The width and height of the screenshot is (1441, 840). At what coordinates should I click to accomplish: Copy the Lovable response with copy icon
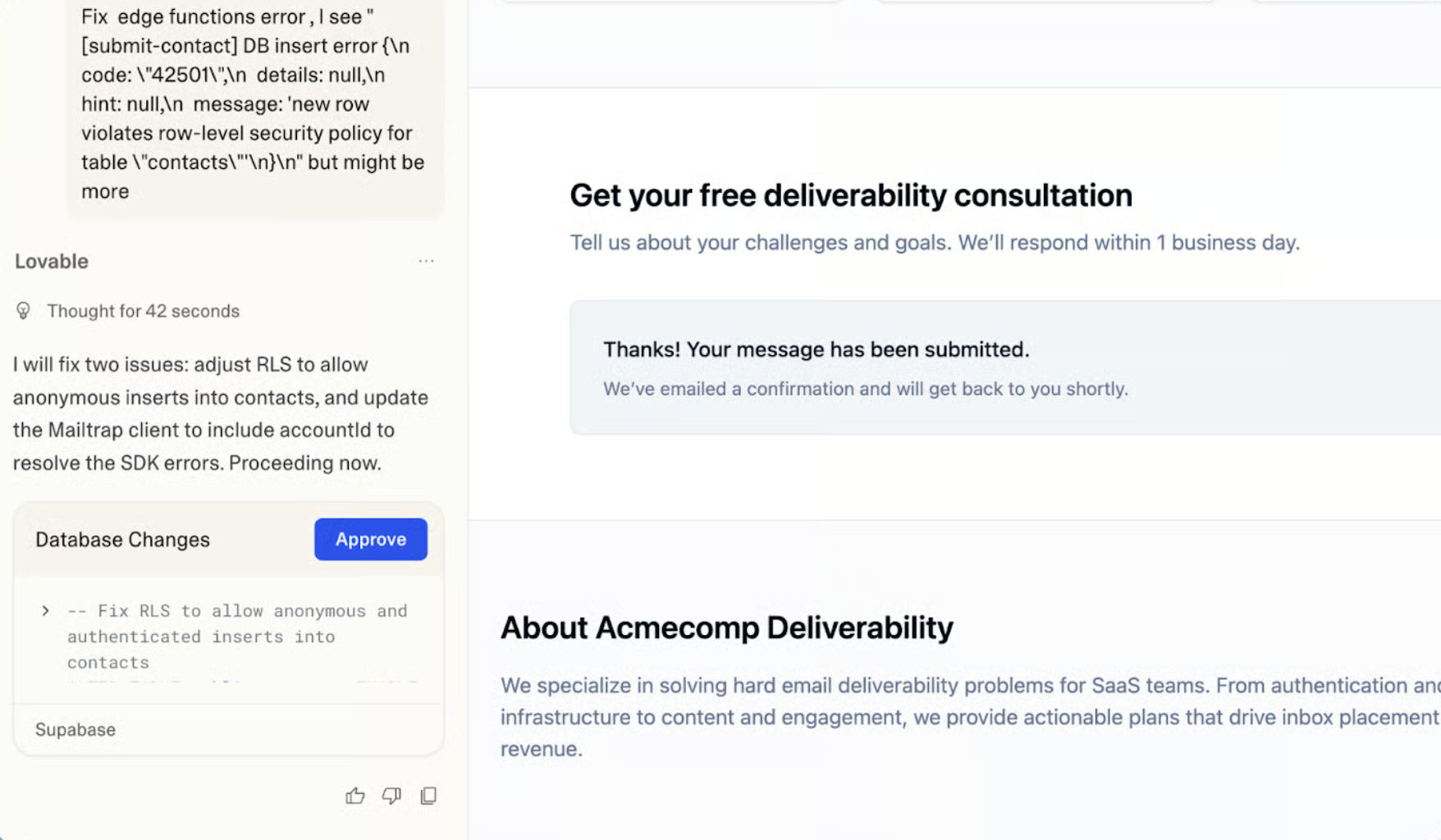pyautogui.click(x=428, y=796)
